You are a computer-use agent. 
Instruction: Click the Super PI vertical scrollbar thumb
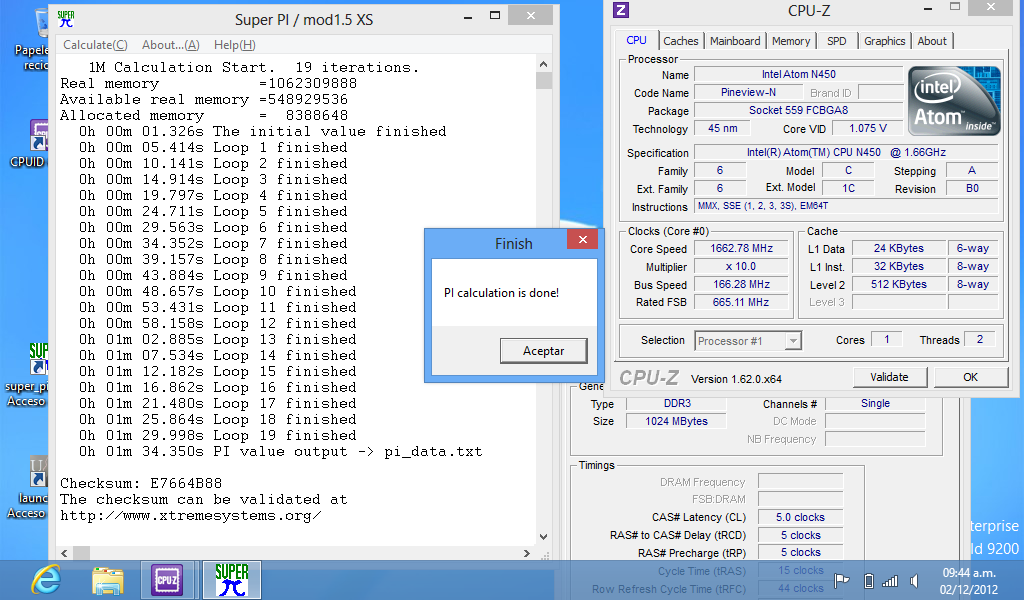pyautogui.click(x=543, y=80)
